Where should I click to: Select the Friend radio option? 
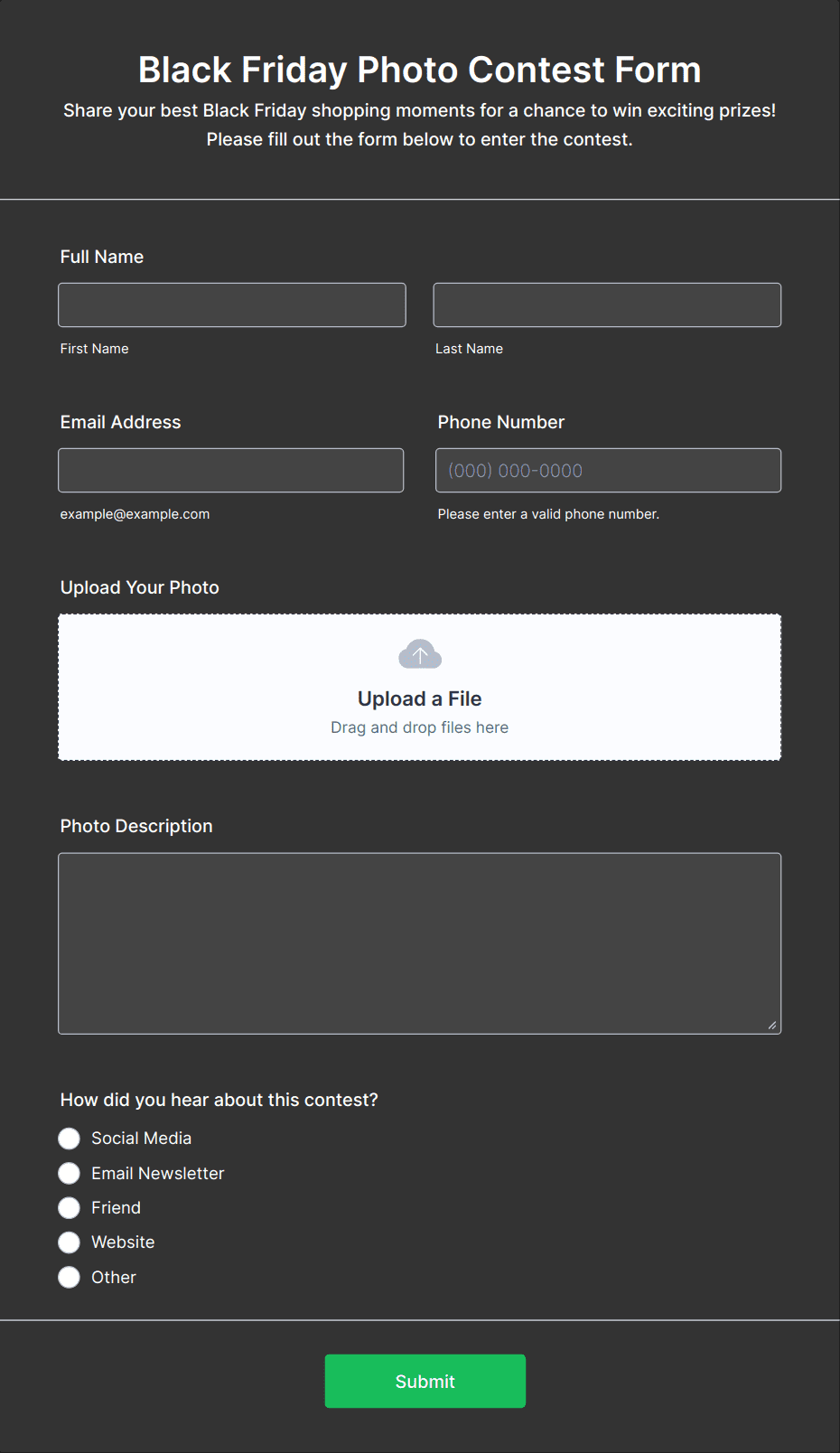click(x=70, y=1207)
